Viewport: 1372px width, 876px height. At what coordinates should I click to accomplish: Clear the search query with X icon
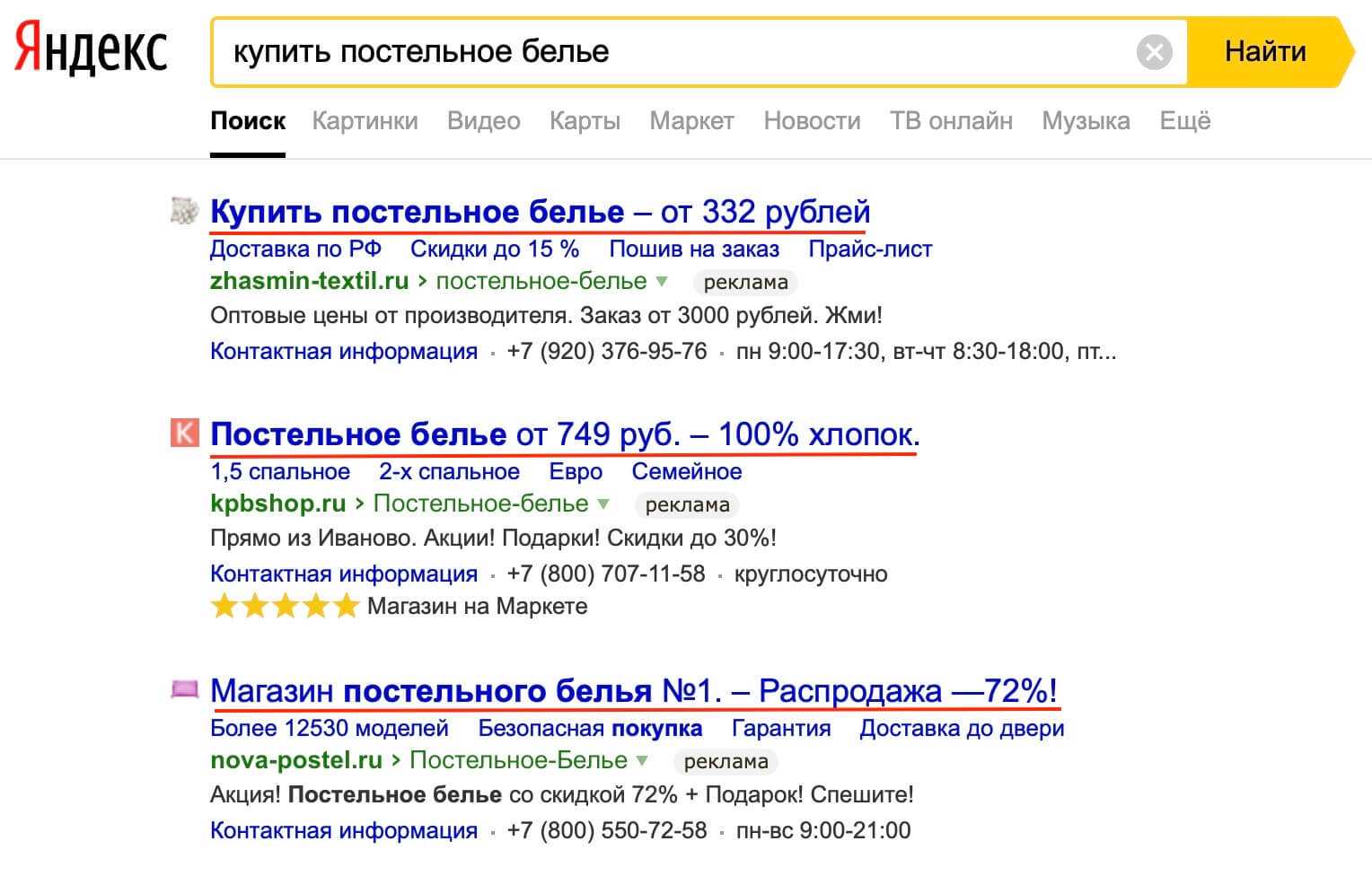pyautogui.click(x=1154, y=52)
